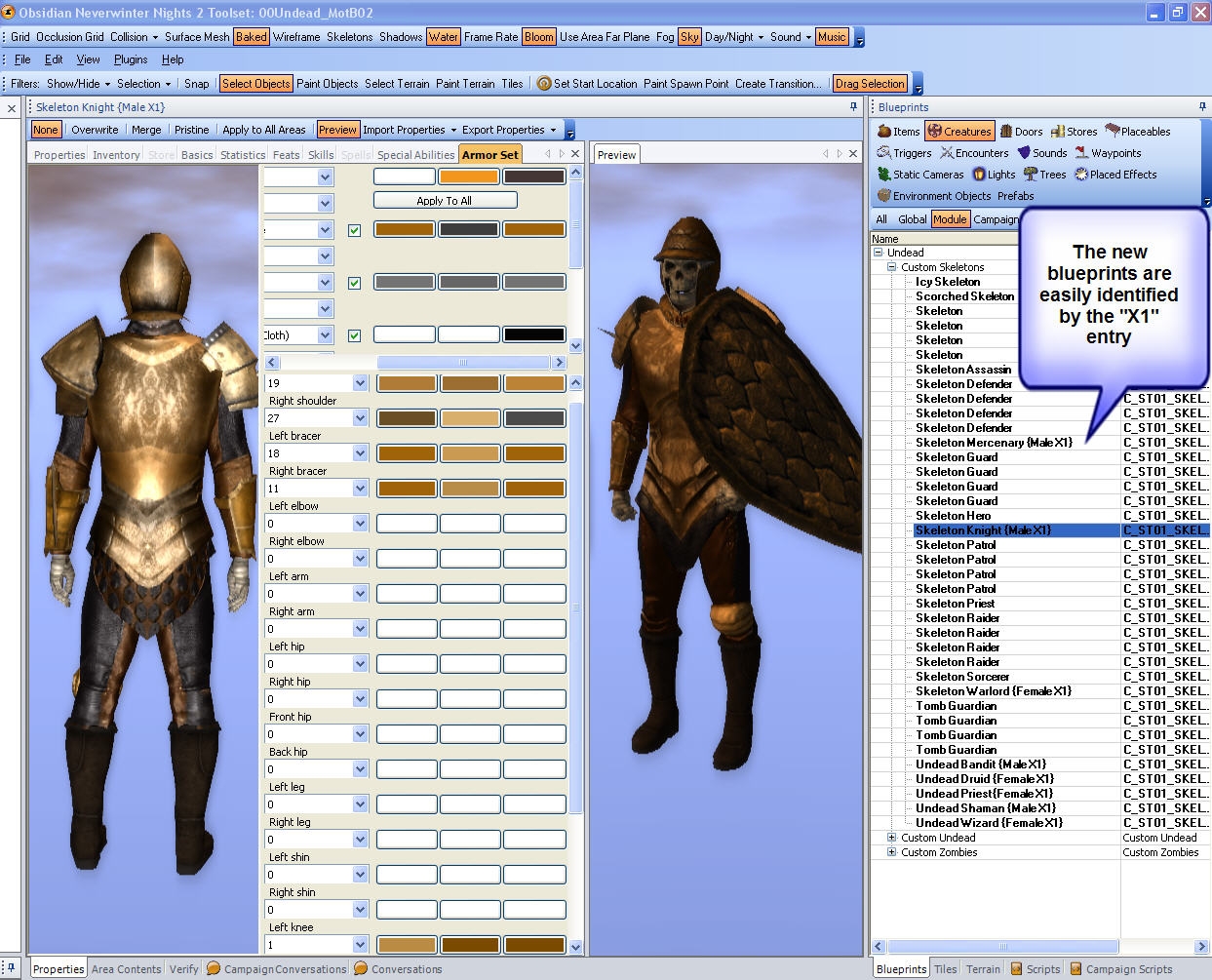Toggle the Water display option

(x=443, y=37)
